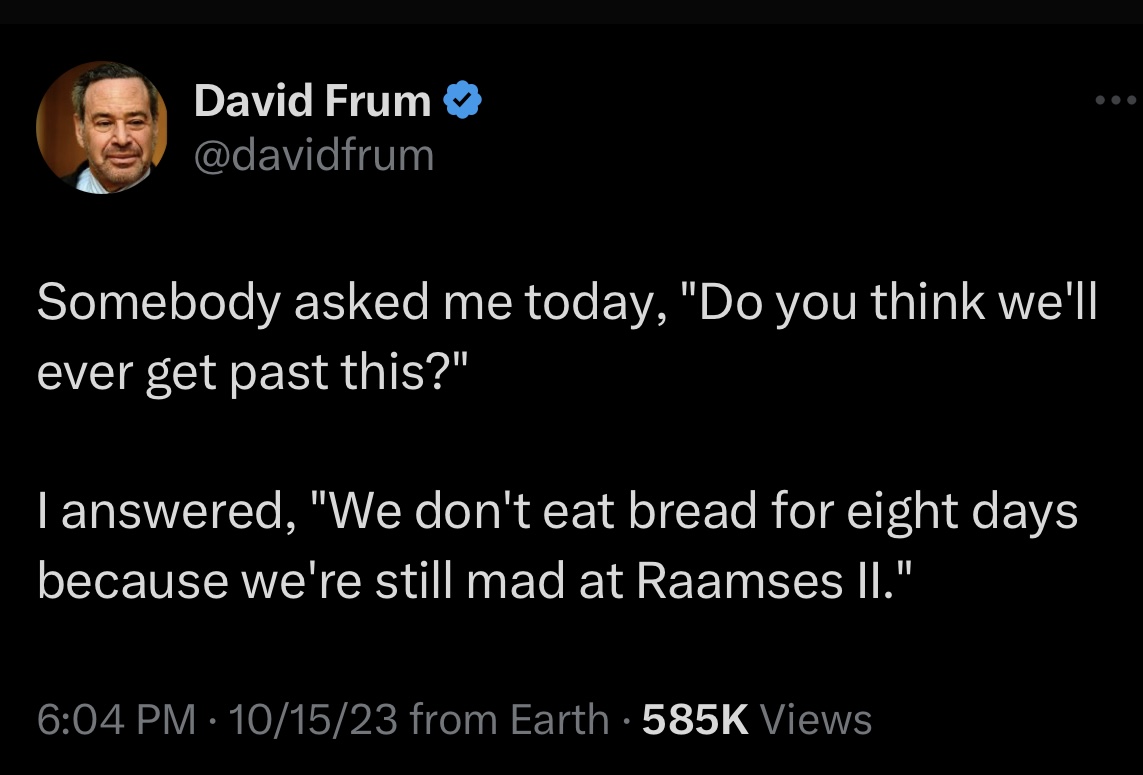Click the 6:04 PM timestamp
Viewport: 1143px width, 775px height.
click(116, 719)
